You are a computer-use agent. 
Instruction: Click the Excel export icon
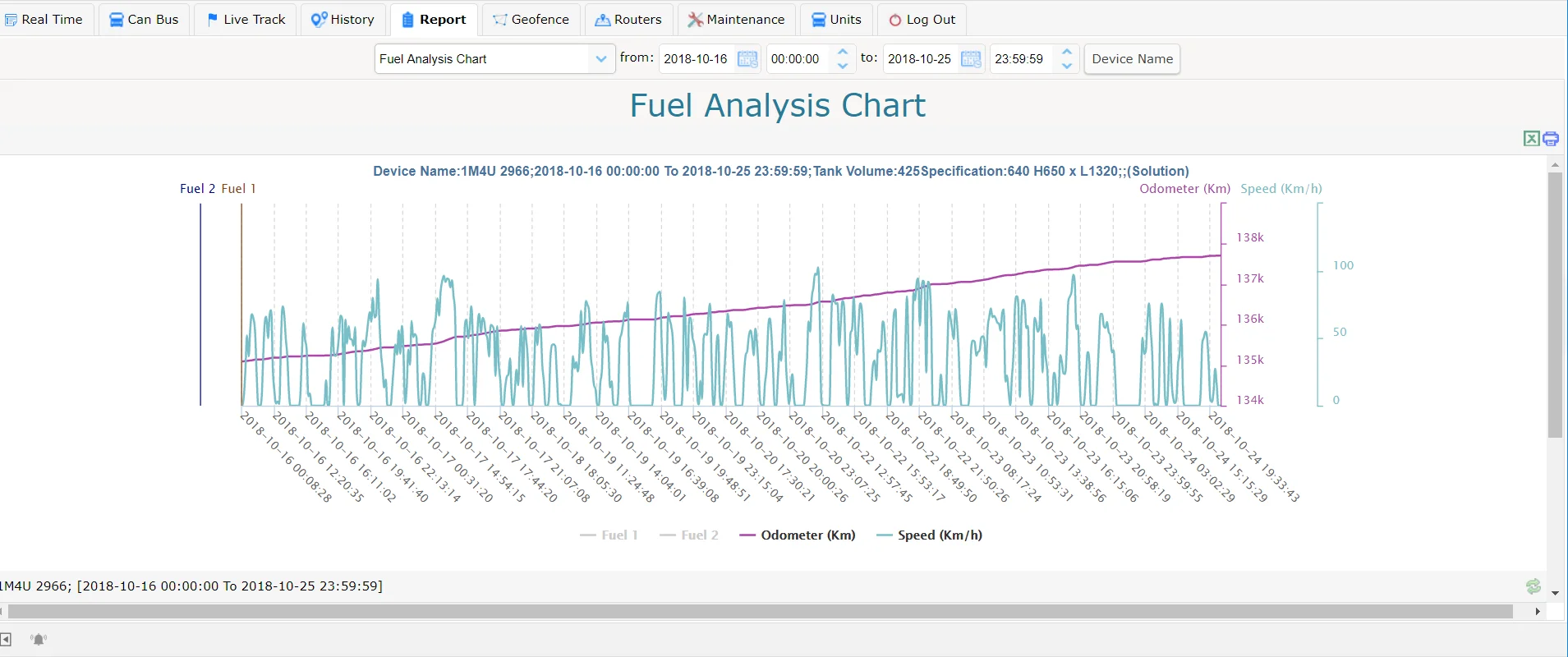click(1531, 139)
